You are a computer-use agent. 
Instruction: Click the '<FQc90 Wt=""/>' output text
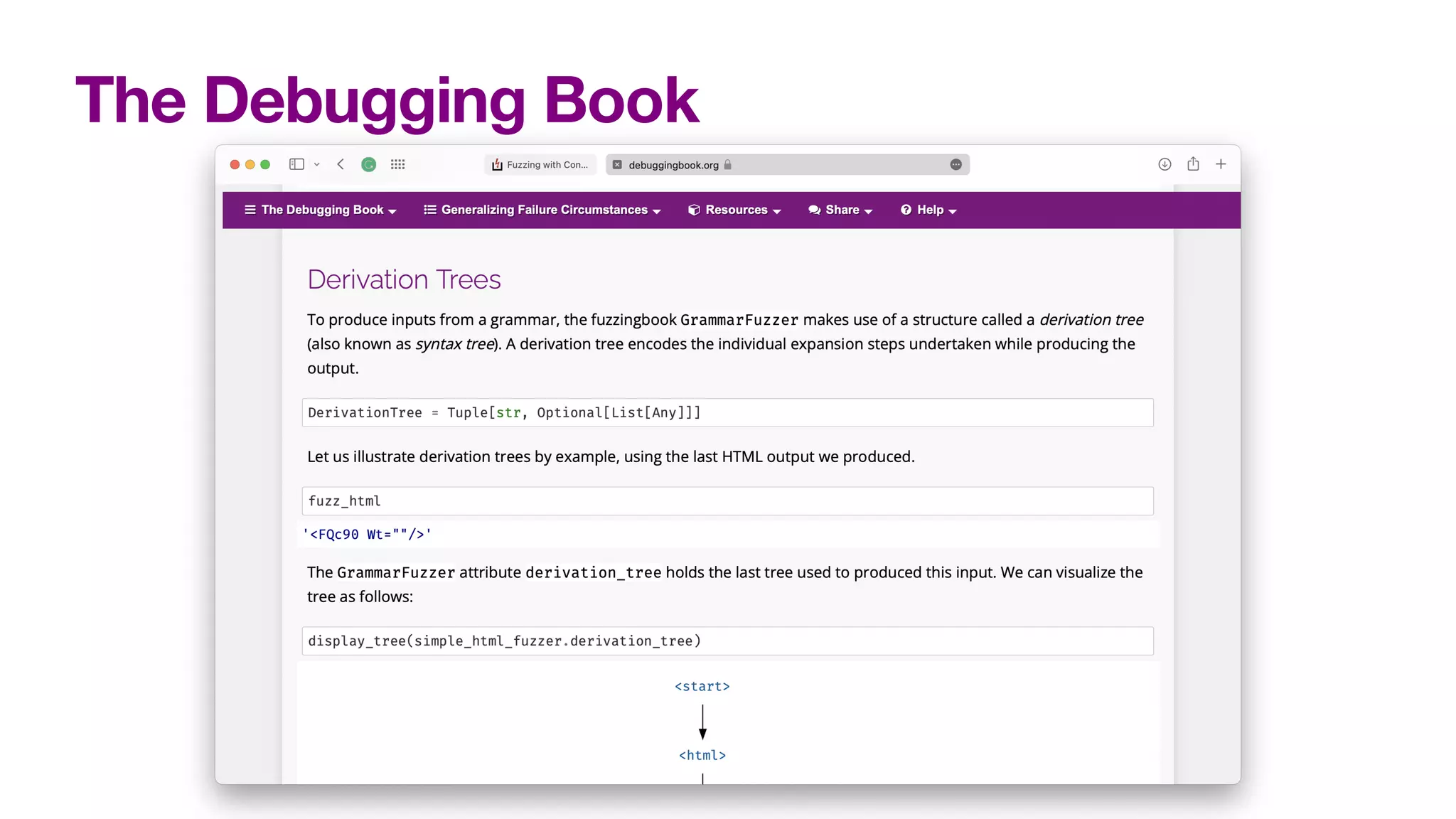pyautogui.click(x=367, y=534)
